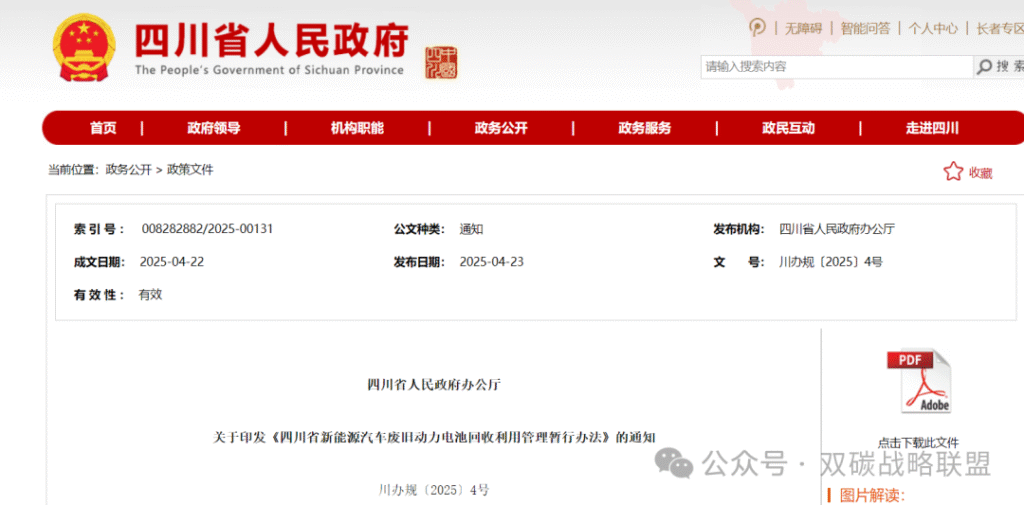1024x505 pixels.
Task: Click 有效性 value 有效
Action: point(150,295)
